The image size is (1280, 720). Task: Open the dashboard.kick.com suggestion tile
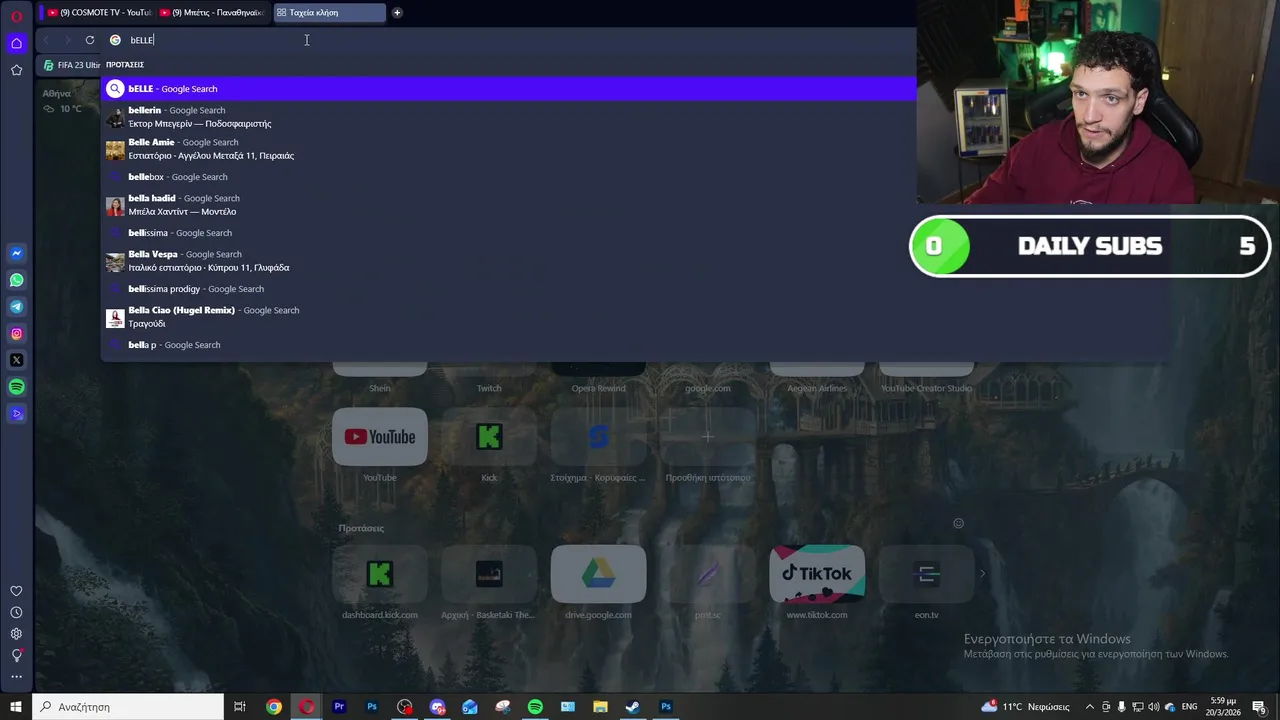tap(380, 574)
